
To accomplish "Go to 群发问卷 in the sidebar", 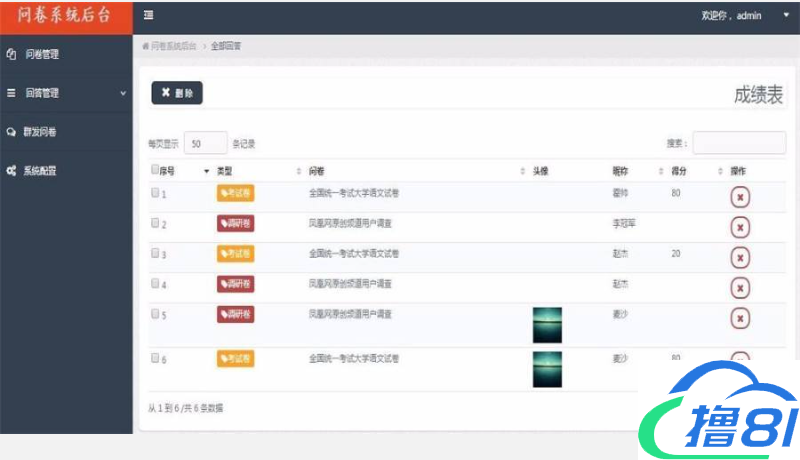I will [40, 132].
